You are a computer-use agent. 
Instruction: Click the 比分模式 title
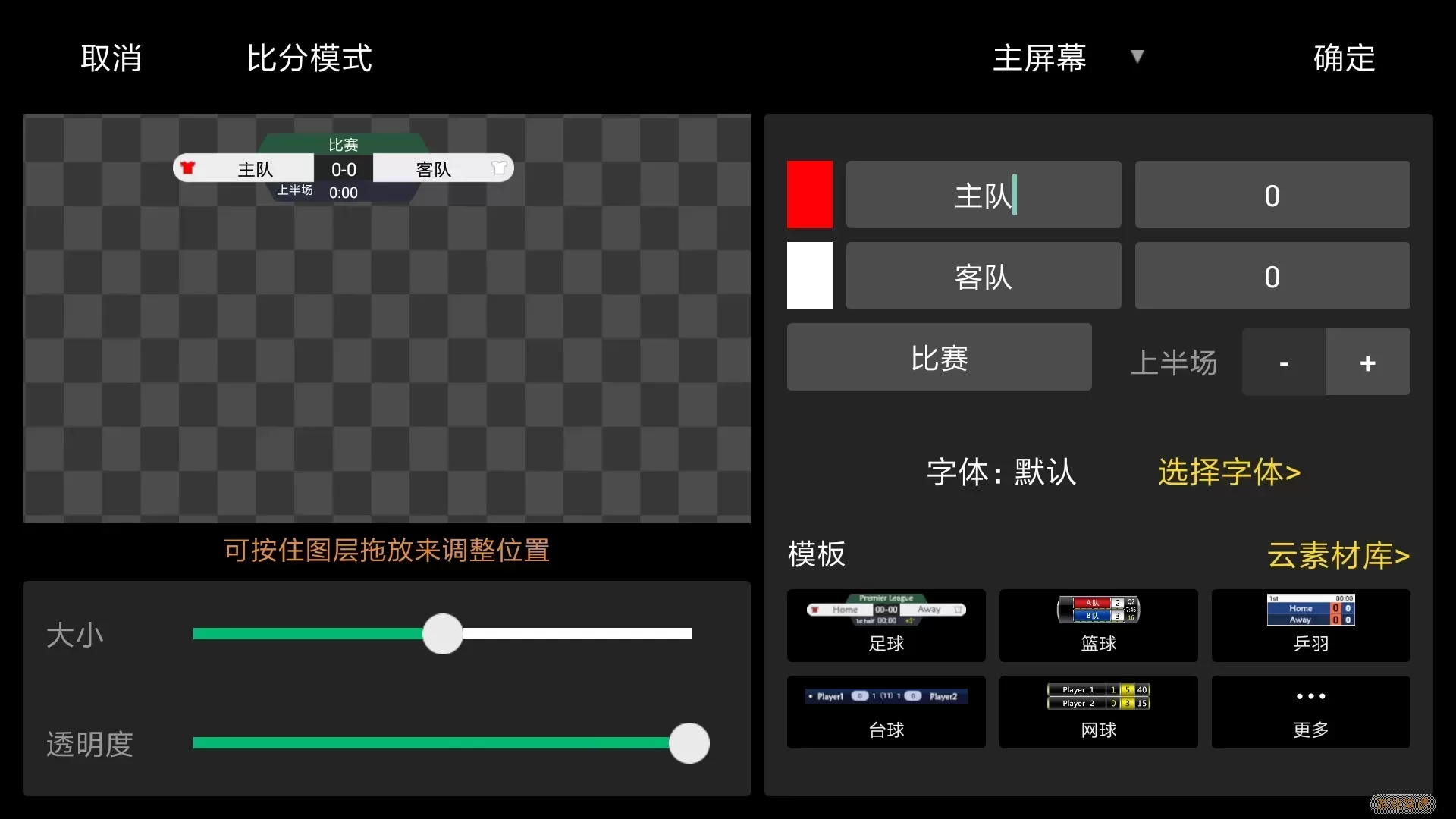(x=309, y=58)
